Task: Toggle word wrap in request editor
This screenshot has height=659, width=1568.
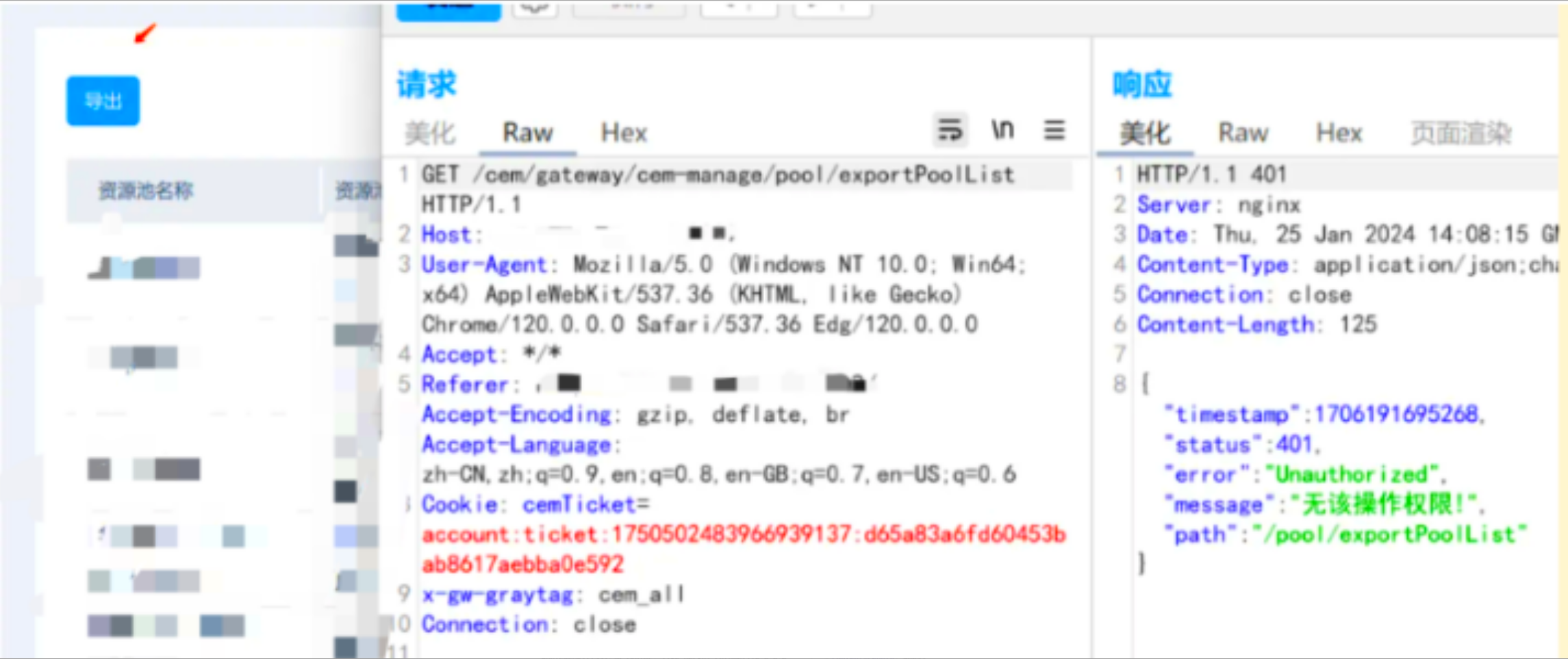Action: [x=950, y=130]
